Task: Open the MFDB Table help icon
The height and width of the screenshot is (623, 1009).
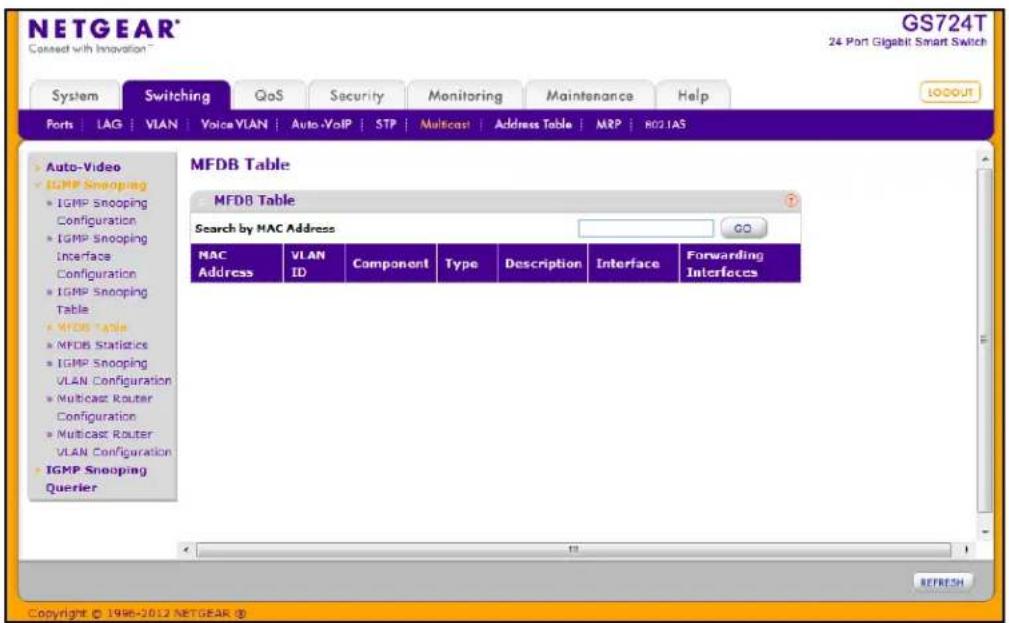Action: [791, 201]
